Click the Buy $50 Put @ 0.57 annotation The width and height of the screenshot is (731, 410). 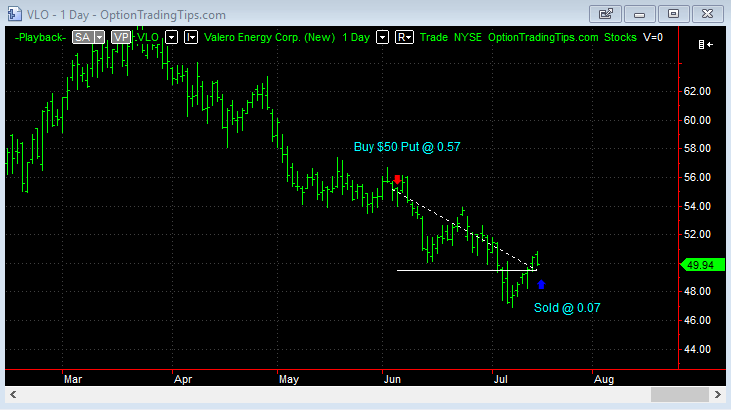tap(407, 147)
